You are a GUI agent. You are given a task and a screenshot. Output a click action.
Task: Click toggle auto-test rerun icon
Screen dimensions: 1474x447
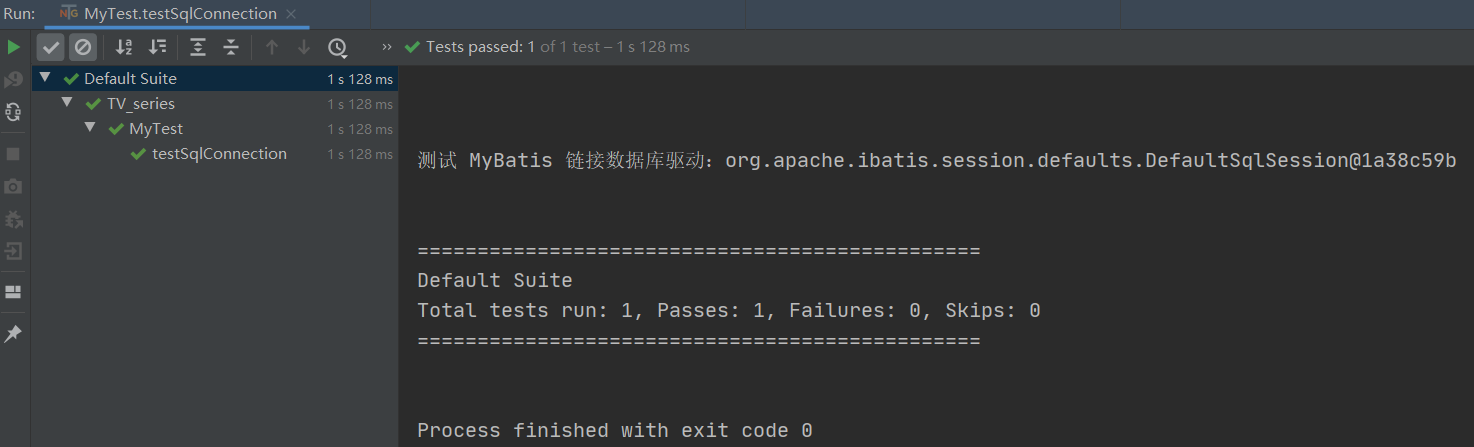point(13,112)
